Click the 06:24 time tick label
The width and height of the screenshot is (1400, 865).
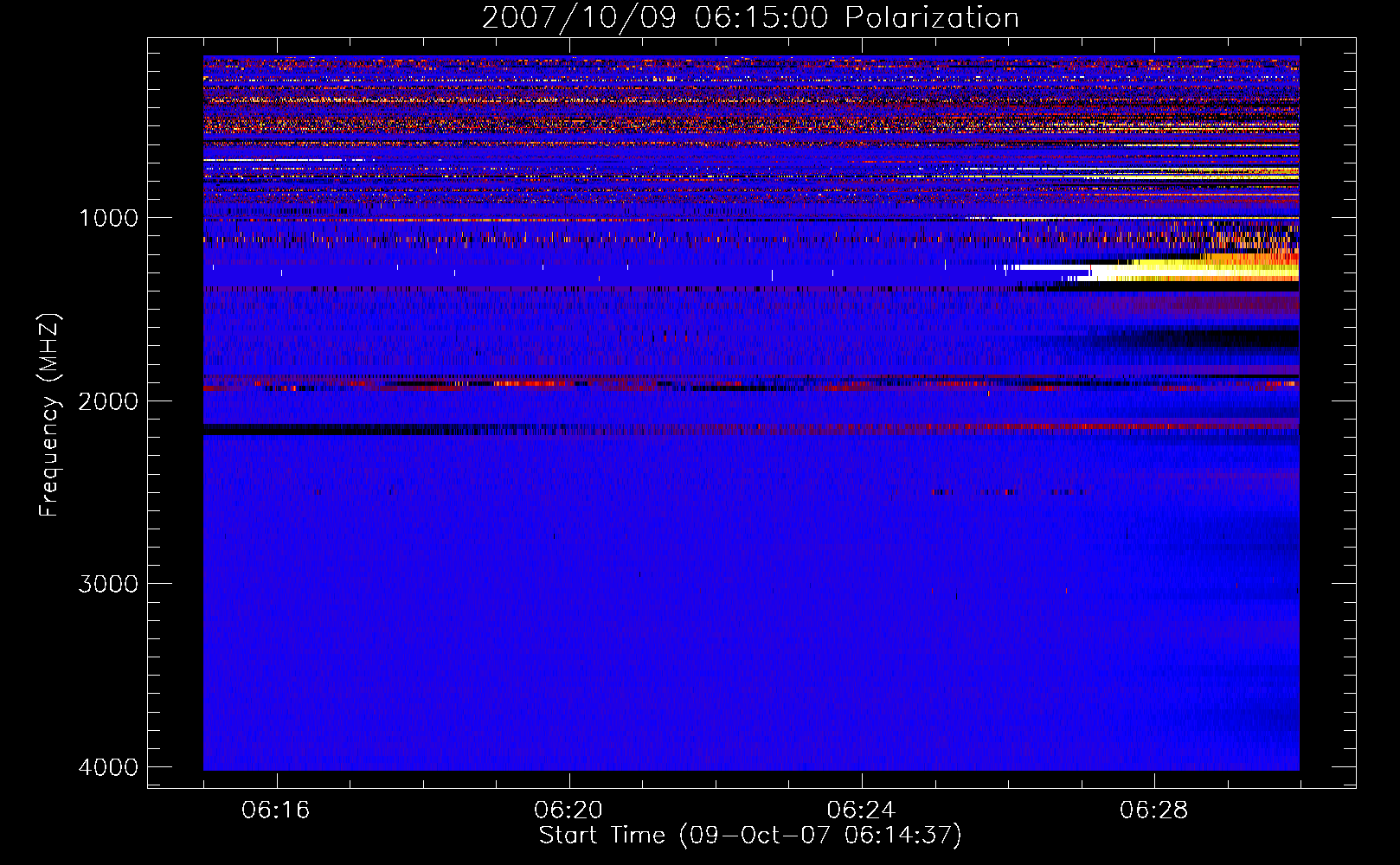pyautogui.click(x=861, y=811)
